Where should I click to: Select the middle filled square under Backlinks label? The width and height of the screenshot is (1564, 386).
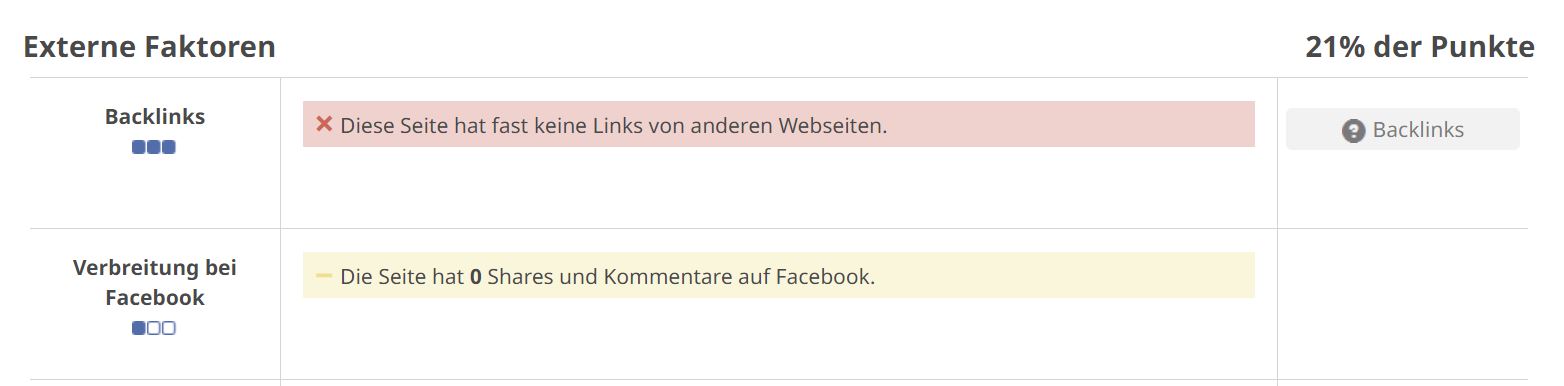click(154, 147)
